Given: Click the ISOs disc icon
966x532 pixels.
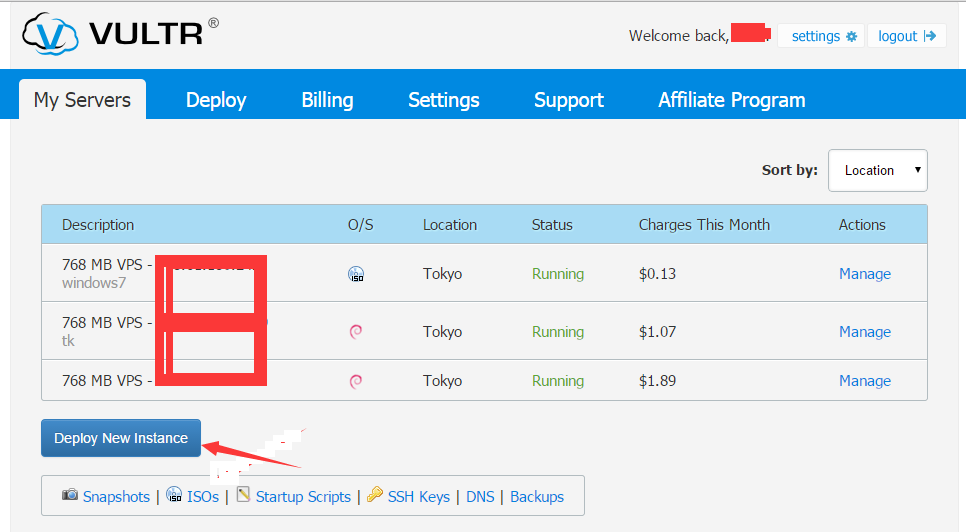Looking at the screenshot, I should (174, 495).
